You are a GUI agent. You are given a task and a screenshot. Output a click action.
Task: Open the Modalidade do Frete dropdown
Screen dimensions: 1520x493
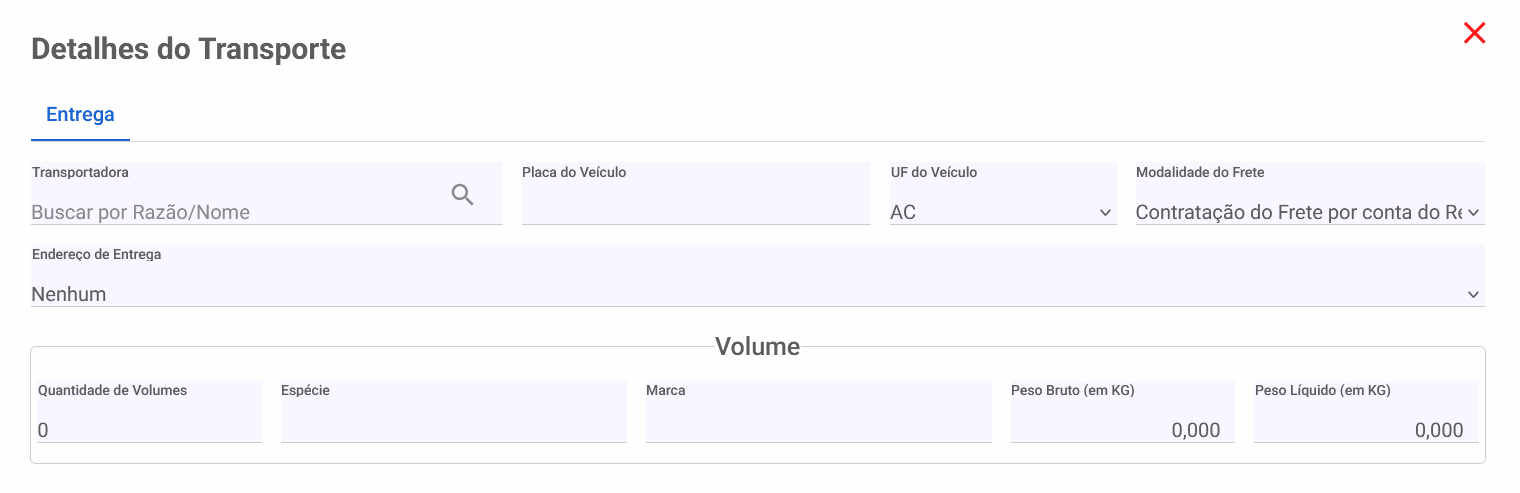click(x=1310, y=194)
